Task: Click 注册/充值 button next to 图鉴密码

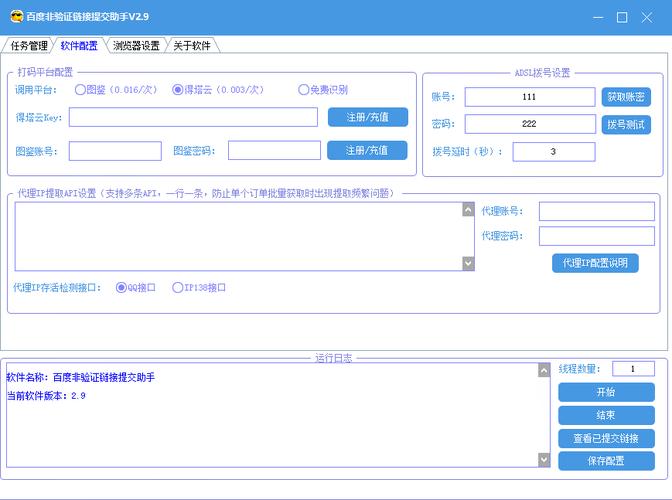Action: (367, 150)
